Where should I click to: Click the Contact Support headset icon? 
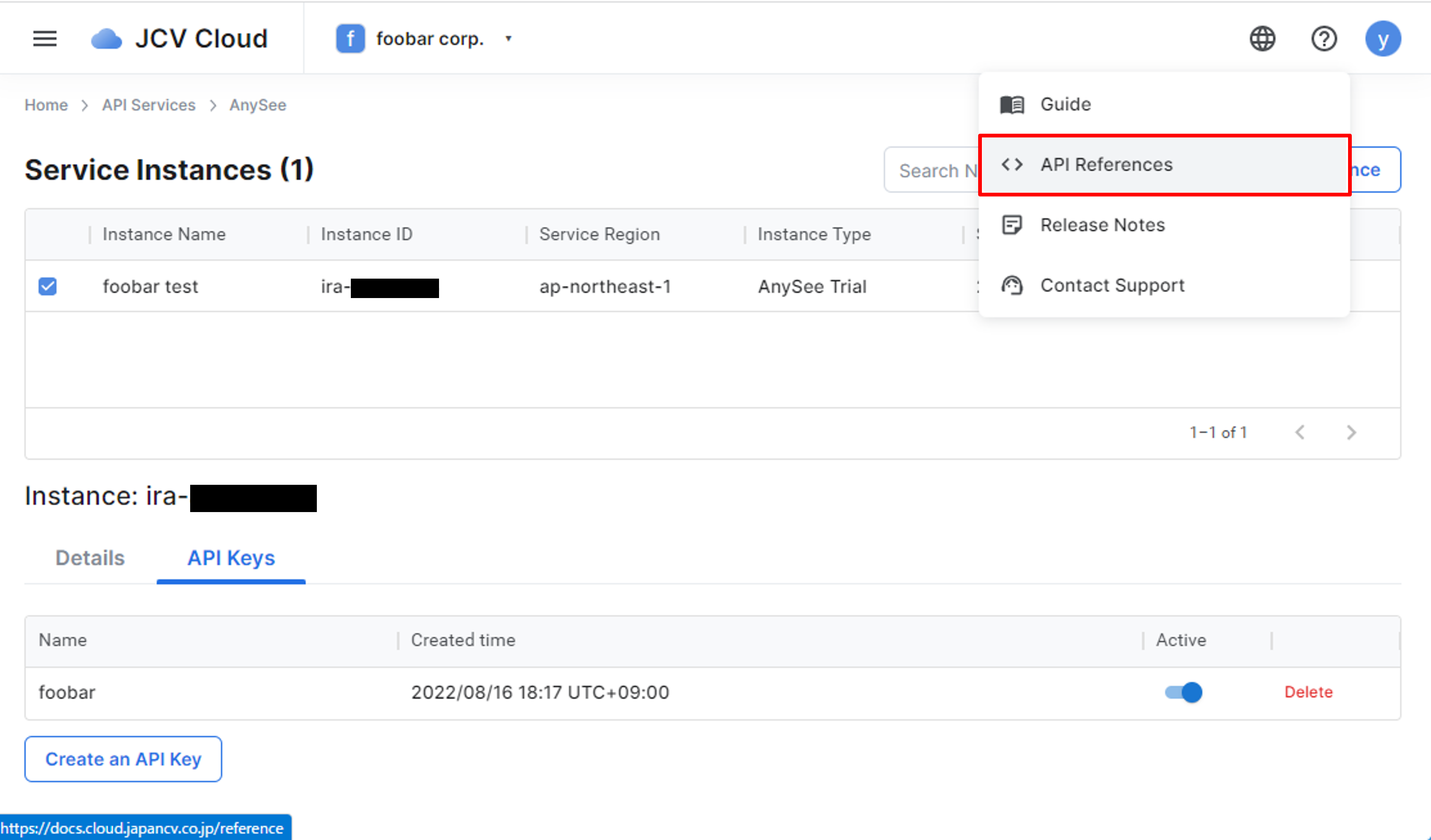click(x=1012, y=285)
